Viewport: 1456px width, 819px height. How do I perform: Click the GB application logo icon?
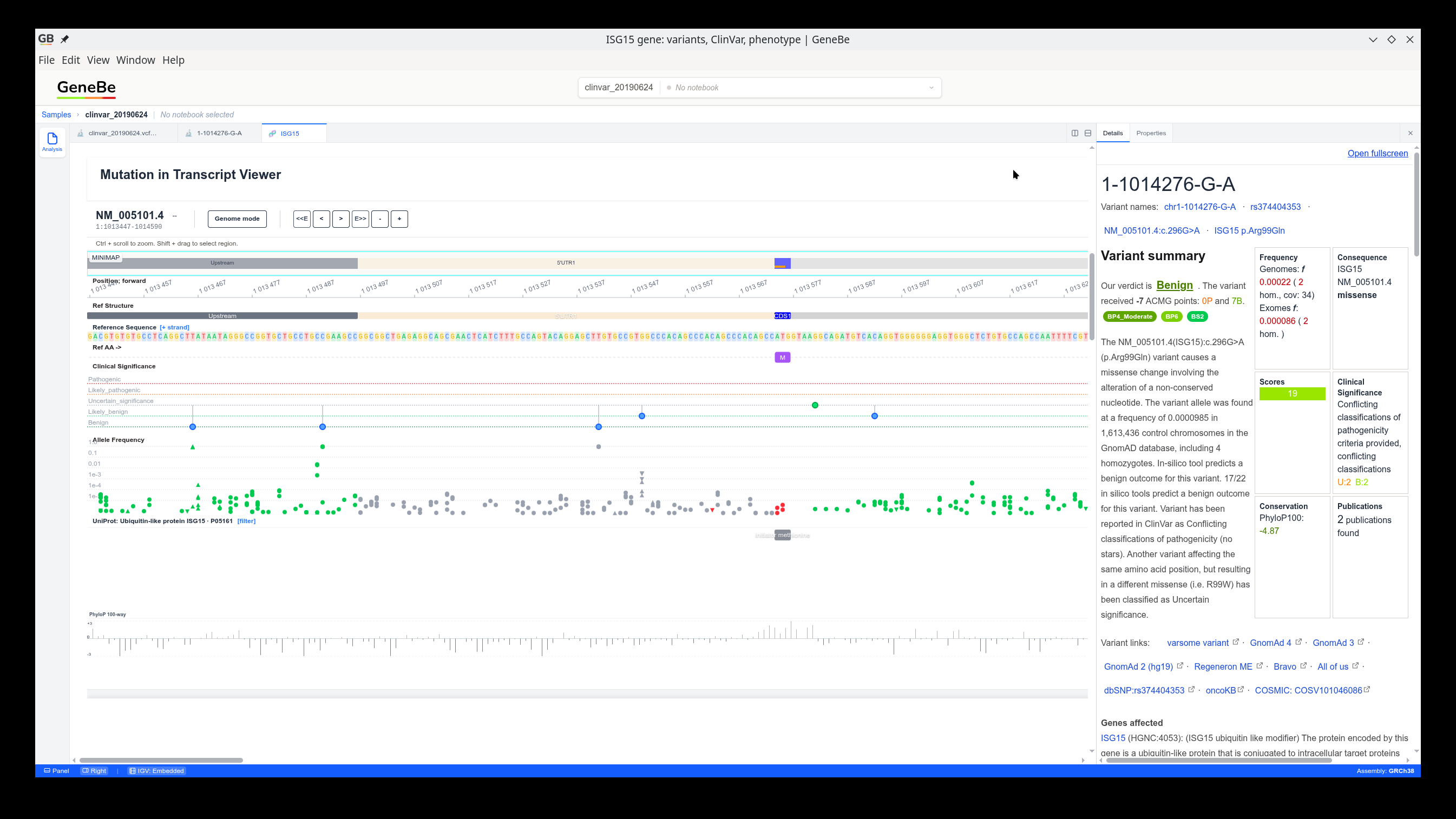click(x=46, y=39)
